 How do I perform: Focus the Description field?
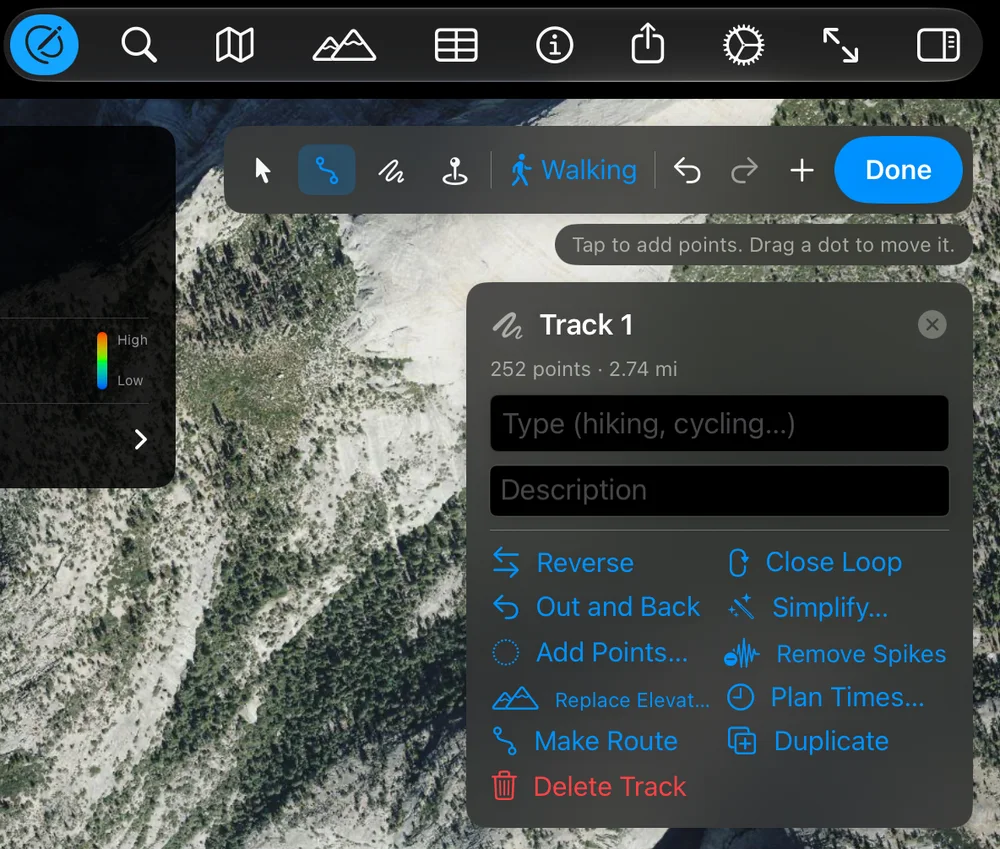point(719,490)
